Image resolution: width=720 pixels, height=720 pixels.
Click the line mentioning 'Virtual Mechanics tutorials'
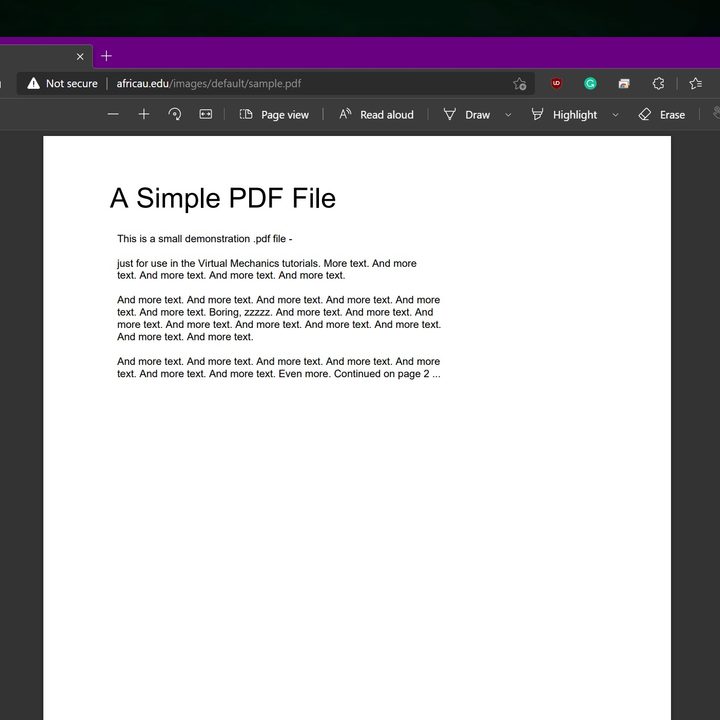pos(267,264)
